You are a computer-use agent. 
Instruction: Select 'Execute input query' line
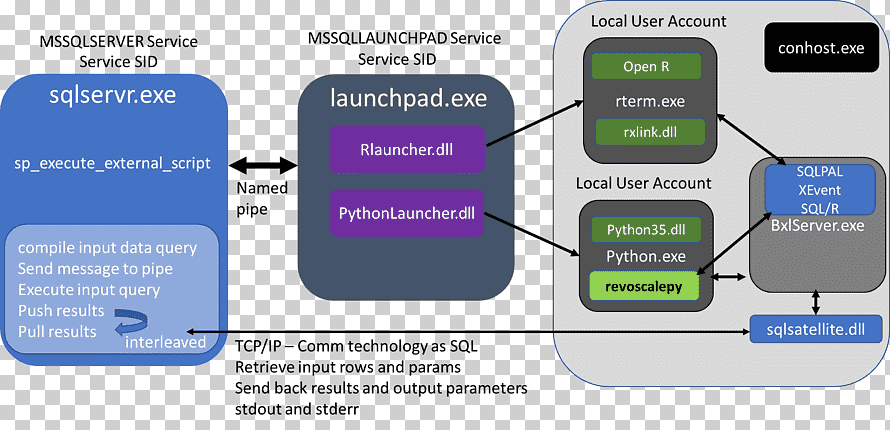pyautogui.click(x=89, y=290)
